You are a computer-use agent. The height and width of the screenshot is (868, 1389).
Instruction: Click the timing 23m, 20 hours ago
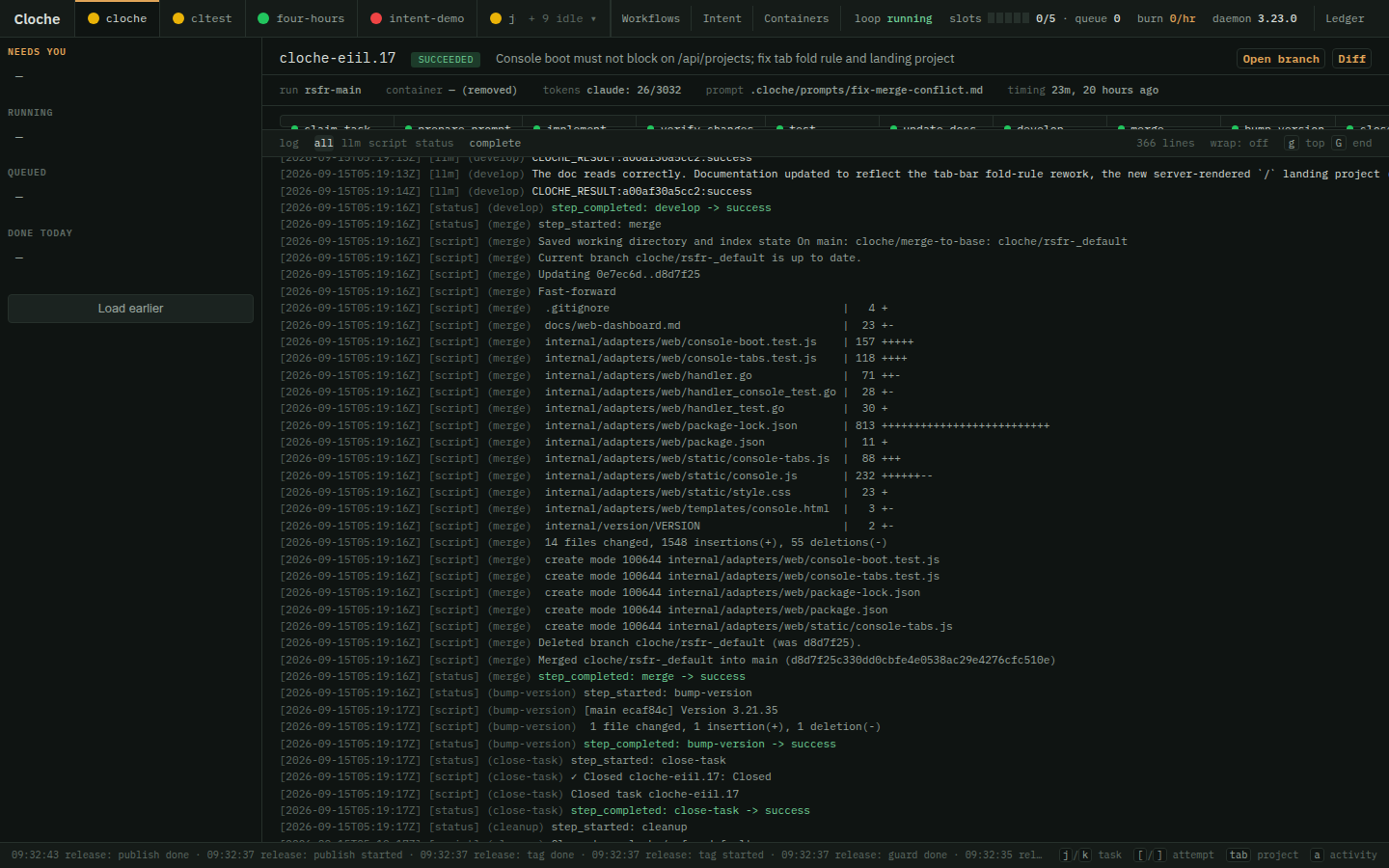(1083, 90)
